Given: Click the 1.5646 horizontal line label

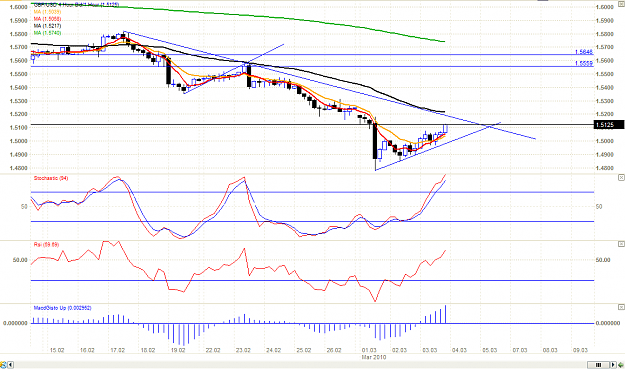Looking at the screenshot, I should (x=584, y=52).
